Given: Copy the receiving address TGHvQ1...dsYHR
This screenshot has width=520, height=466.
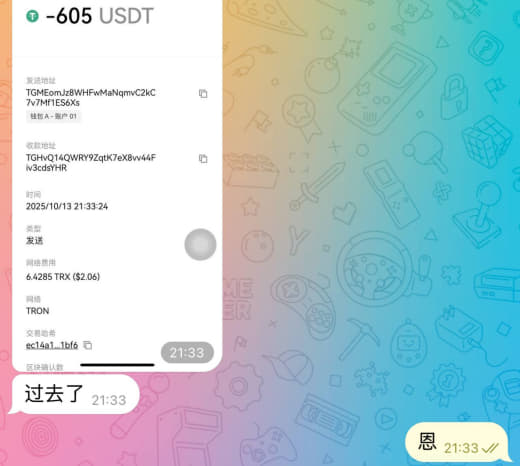Looking at the screenshot, I should coord(203,159).
